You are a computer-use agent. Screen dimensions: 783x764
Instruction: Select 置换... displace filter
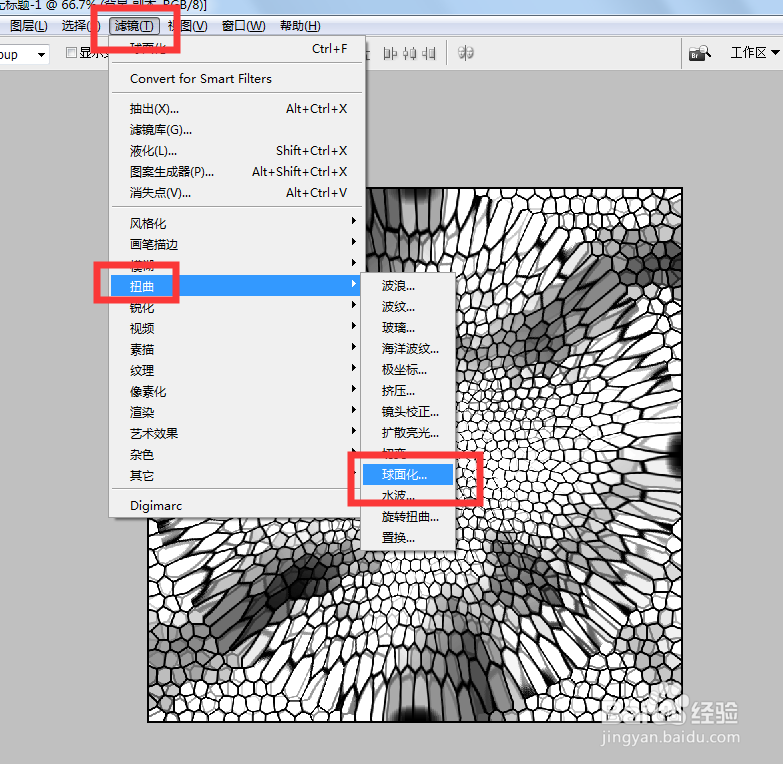[408, 537]
